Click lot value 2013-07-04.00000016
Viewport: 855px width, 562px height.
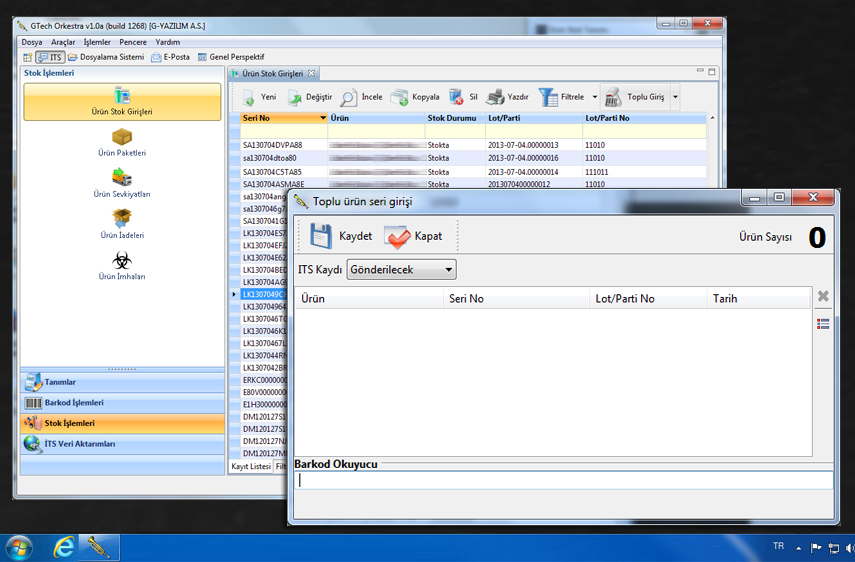(523, 158)
